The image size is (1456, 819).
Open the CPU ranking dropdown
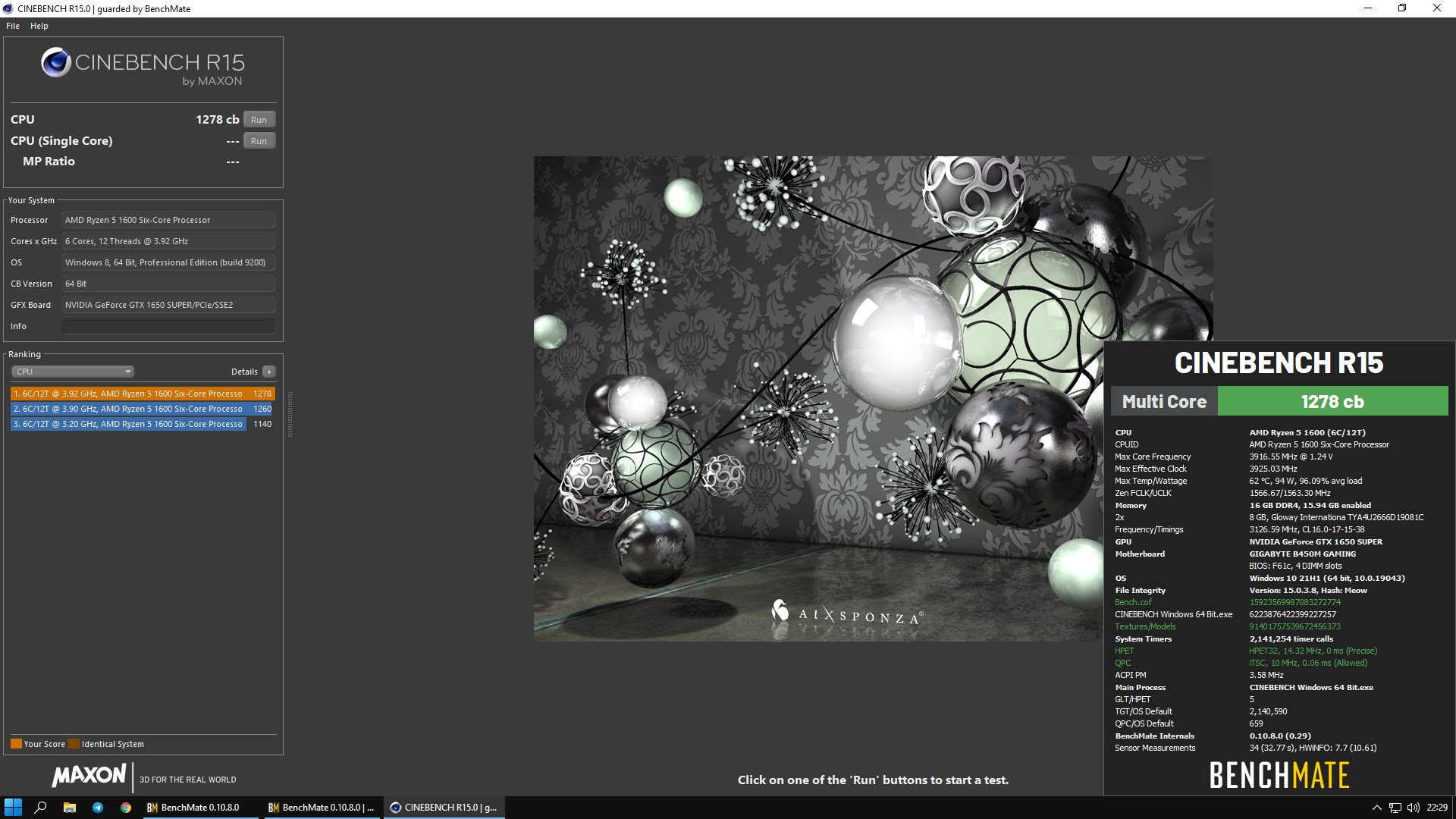coord(73,372)
